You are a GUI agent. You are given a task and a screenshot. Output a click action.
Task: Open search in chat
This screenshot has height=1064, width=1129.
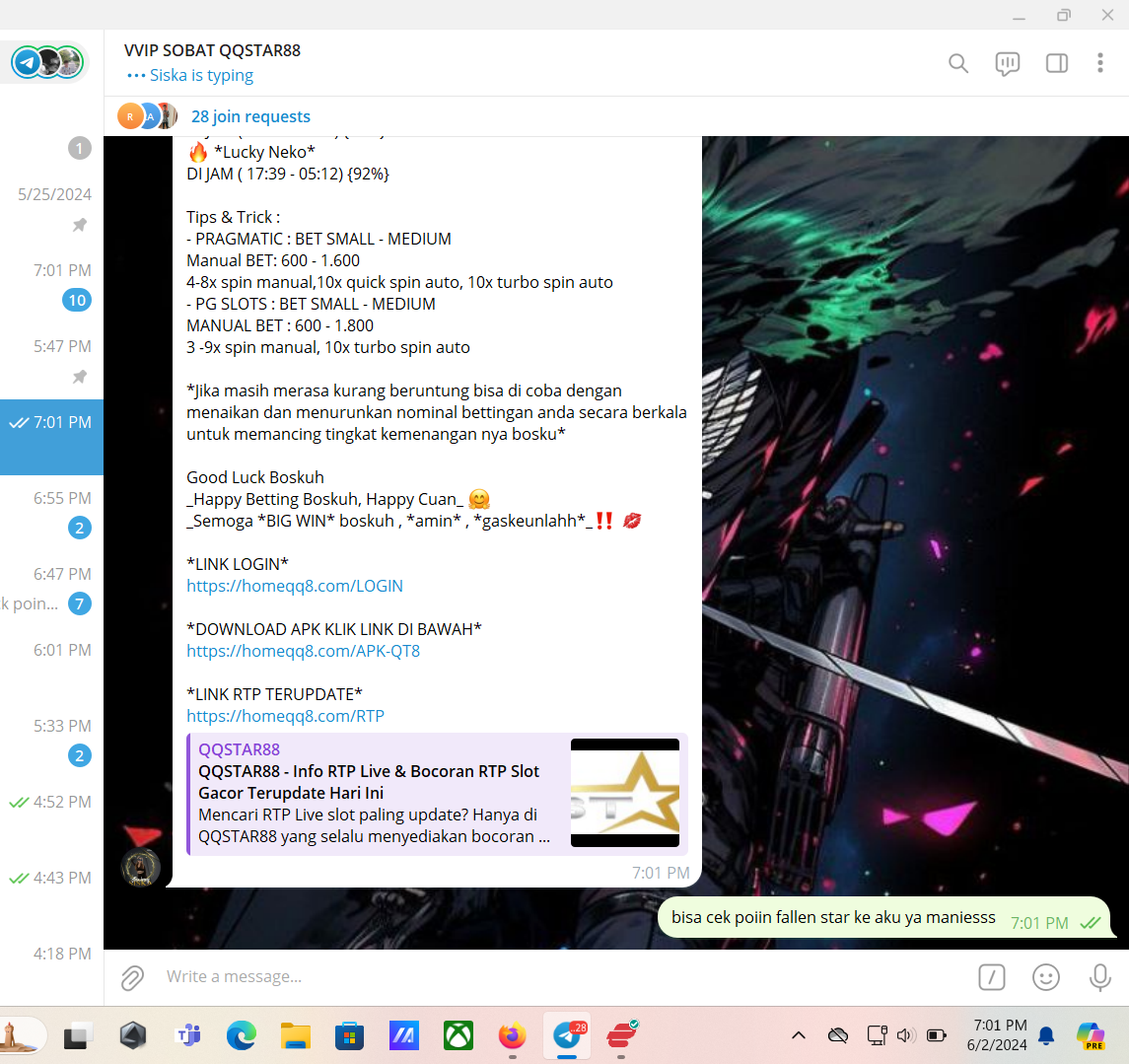click(x=957, y=63)
